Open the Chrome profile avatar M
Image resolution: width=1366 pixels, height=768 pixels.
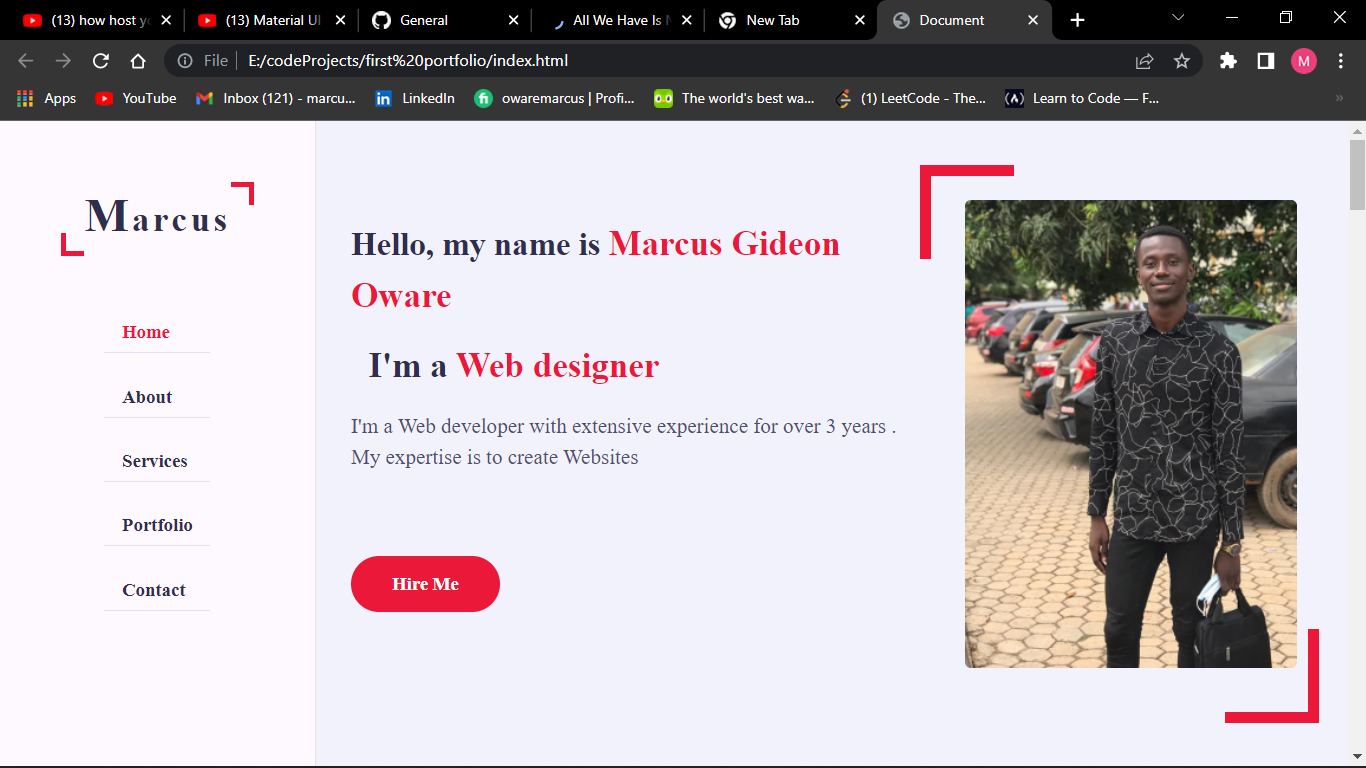(x=1303, y=60)
